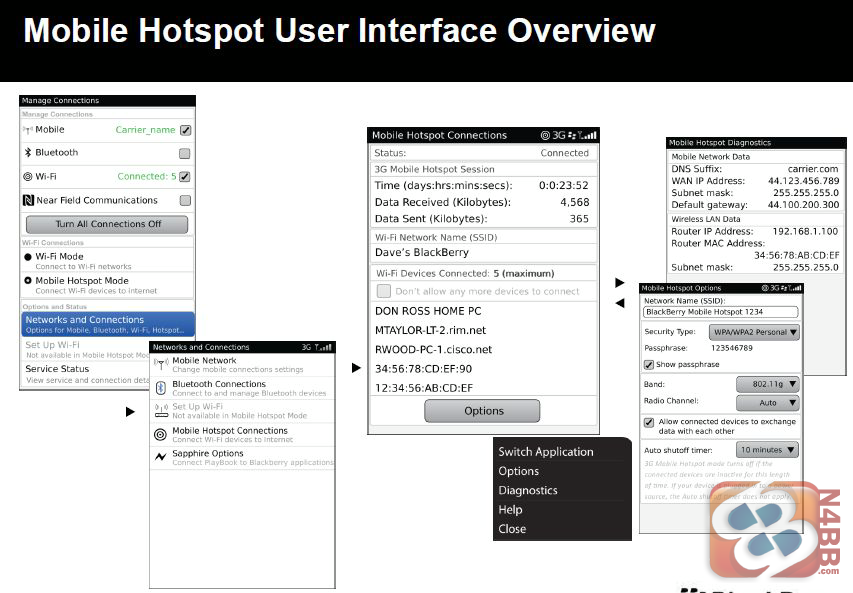Click the Sapphire Options icon
Image resolution: width=853 pixels, height=593 pixels.
click(x=160, y=457)
